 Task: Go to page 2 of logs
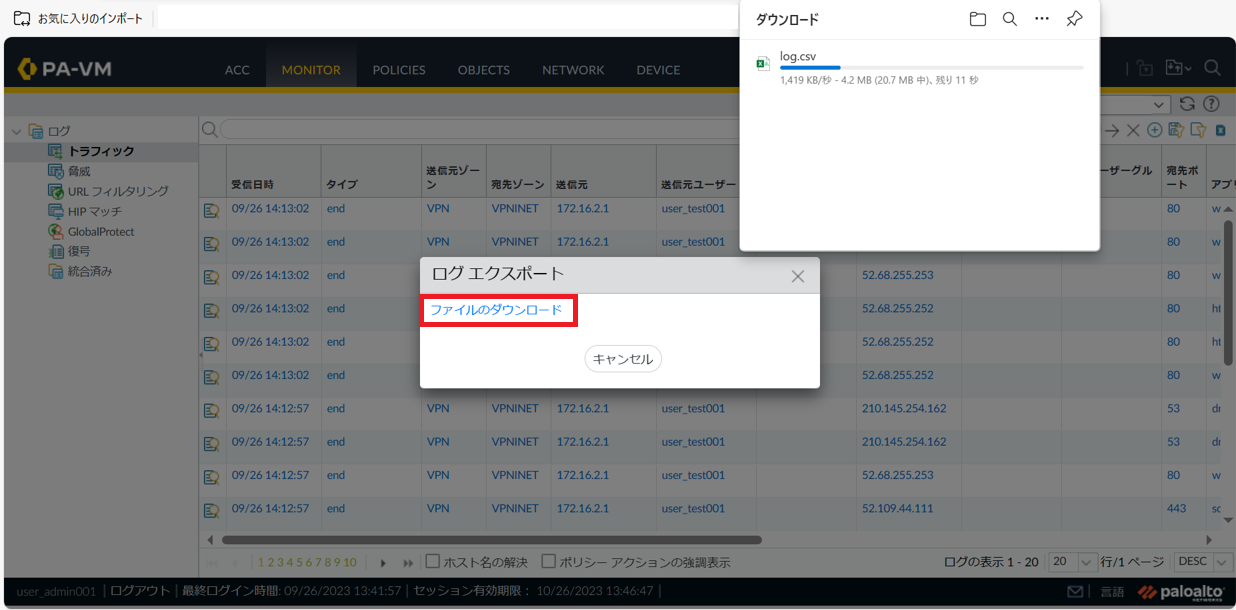271,563
